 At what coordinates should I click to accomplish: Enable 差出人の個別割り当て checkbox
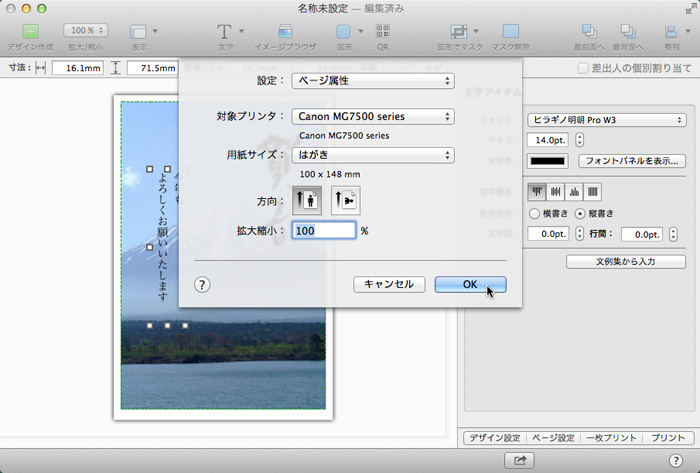(584, 68)
